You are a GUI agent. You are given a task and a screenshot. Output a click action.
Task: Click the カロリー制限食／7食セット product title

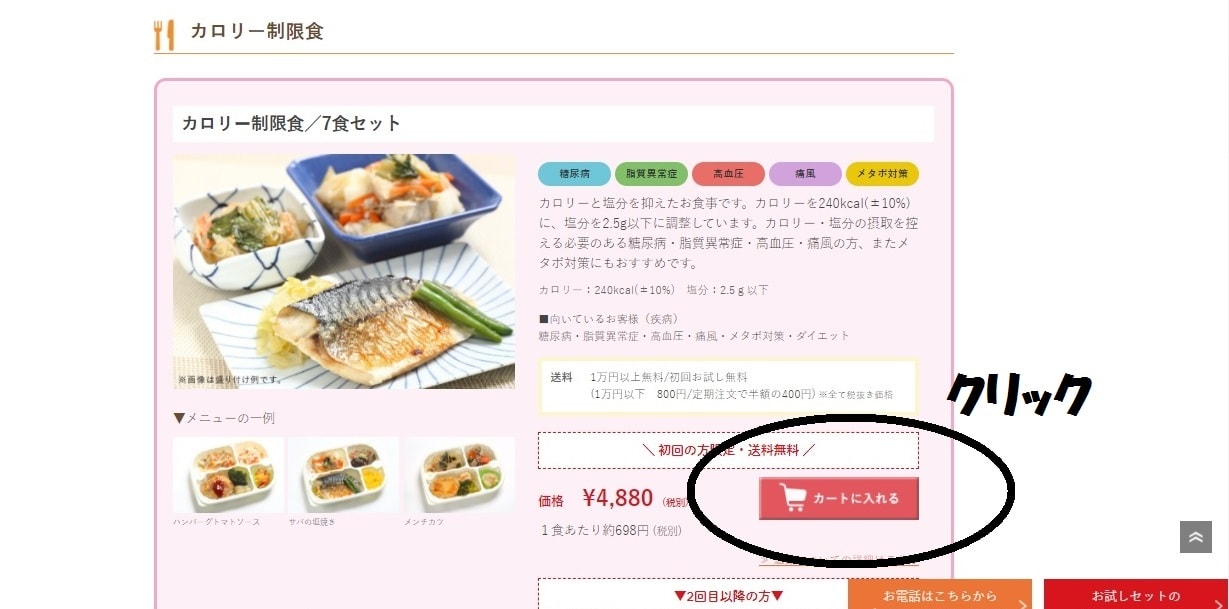point(291,124)
